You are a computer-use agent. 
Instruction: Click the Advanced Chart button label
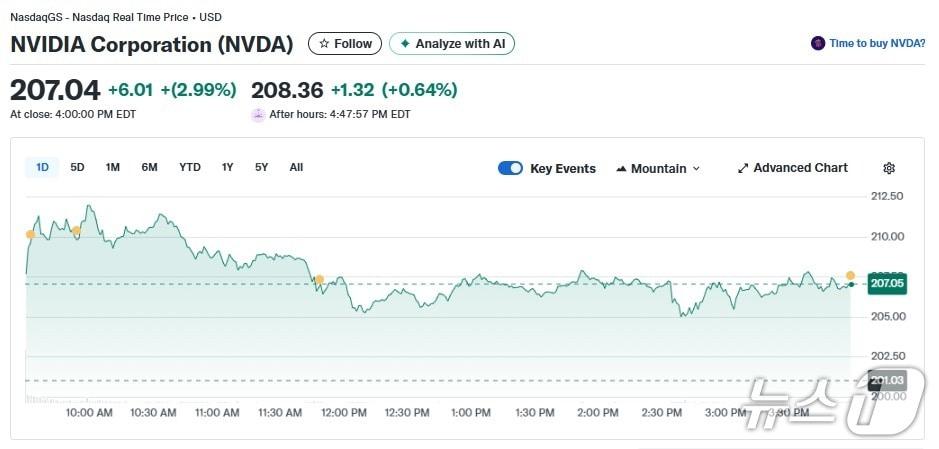[x=800, y=168]
